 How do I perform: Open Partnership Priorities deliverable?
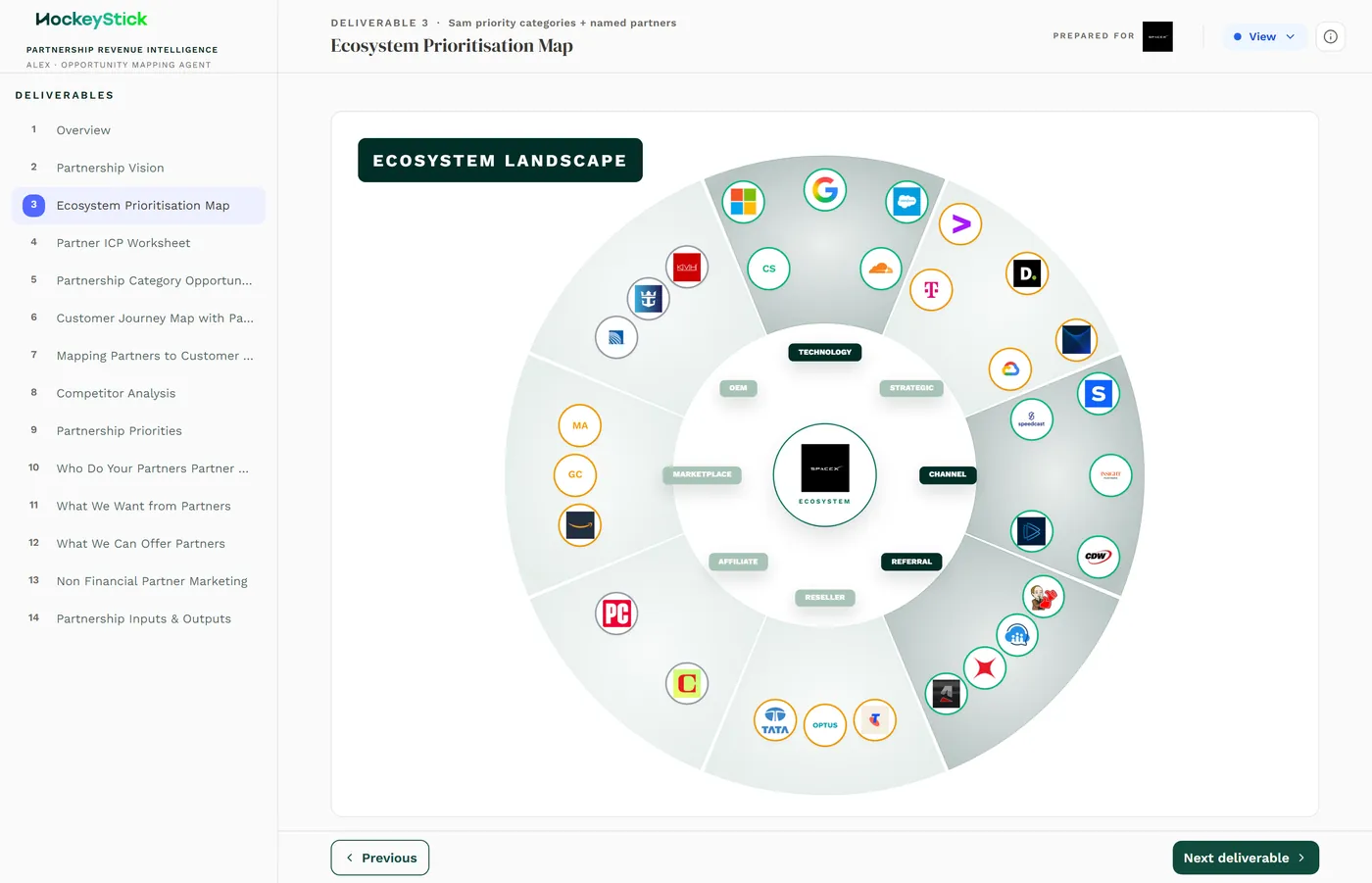pos(139,431)
